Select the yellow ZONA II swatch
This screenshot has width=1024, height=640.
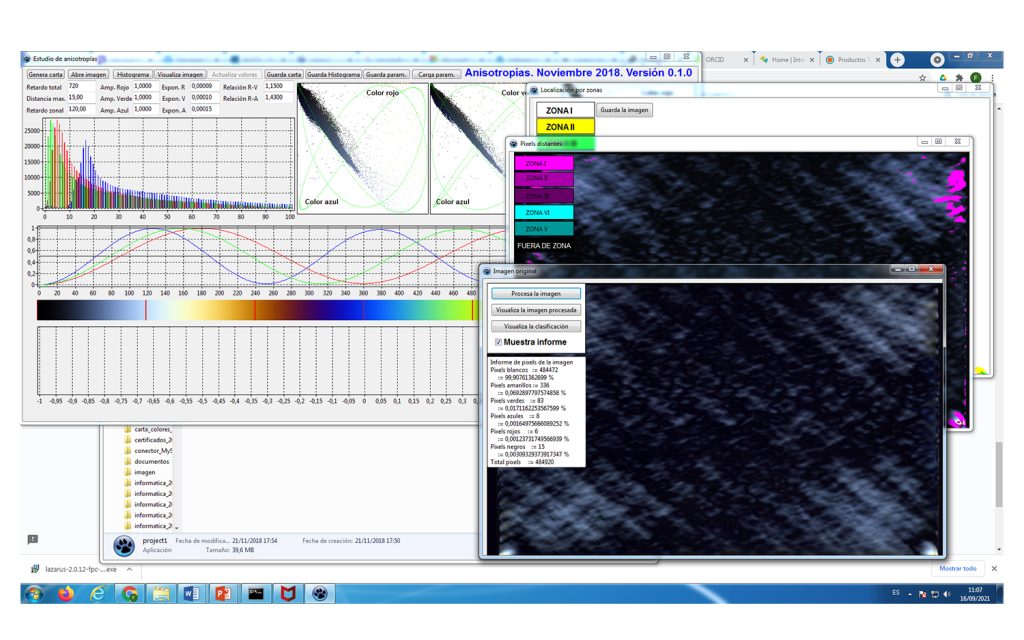click(x=565, y=127)
